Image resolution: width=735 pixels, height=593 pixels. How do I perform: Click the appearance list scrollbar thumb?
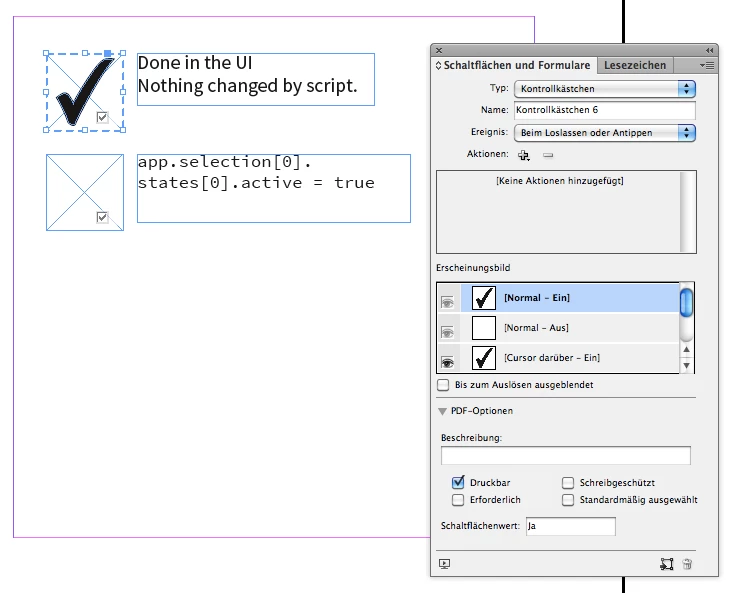(686, 303)
